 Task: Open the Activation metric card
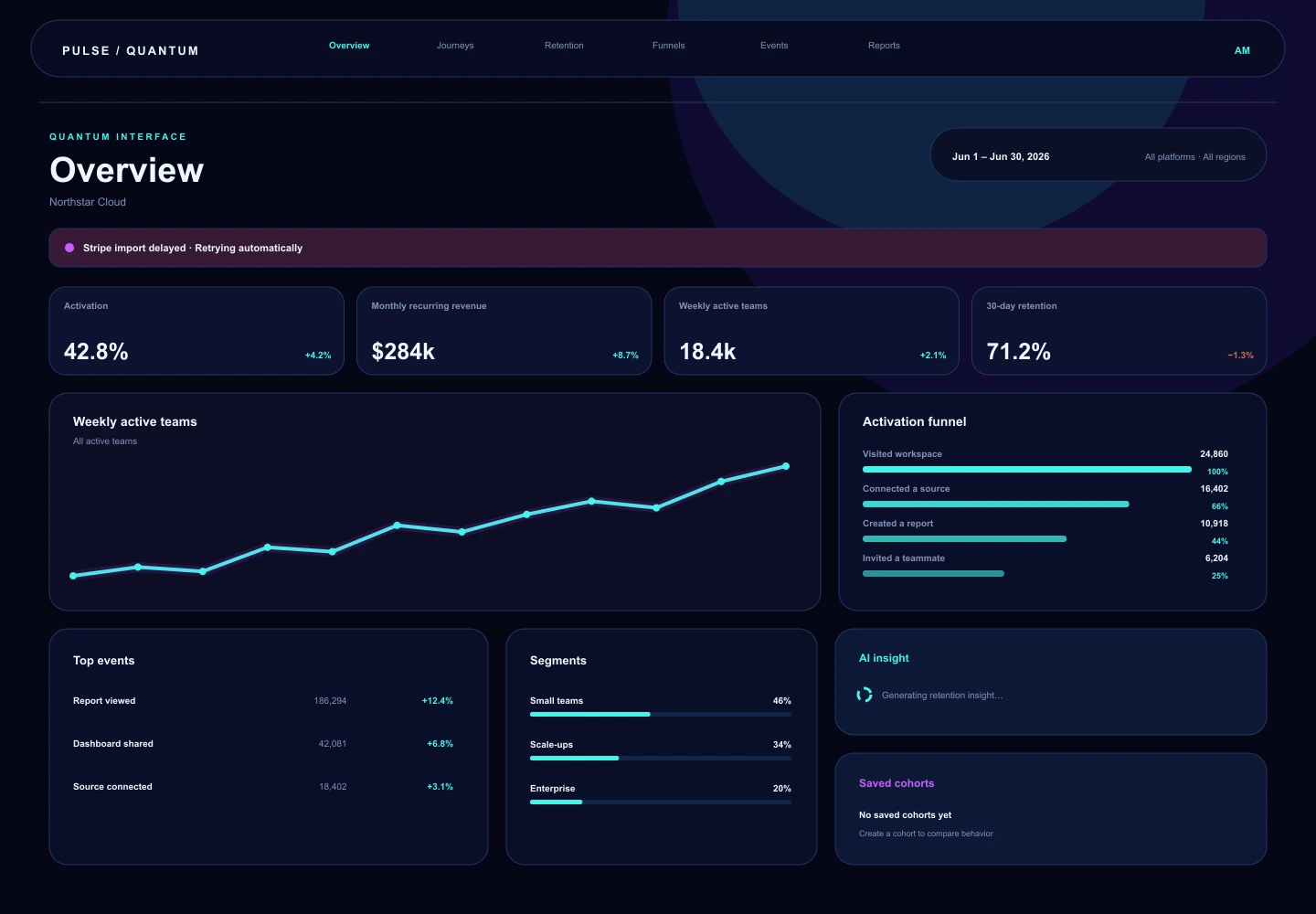(196, 331)
